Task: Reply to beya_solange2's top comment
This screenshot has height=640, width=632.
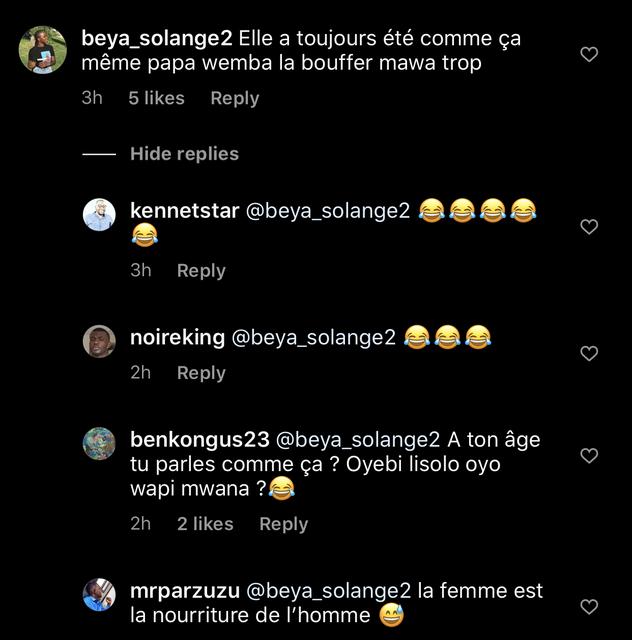Action: pyautogui.click(x=235, y=98)
